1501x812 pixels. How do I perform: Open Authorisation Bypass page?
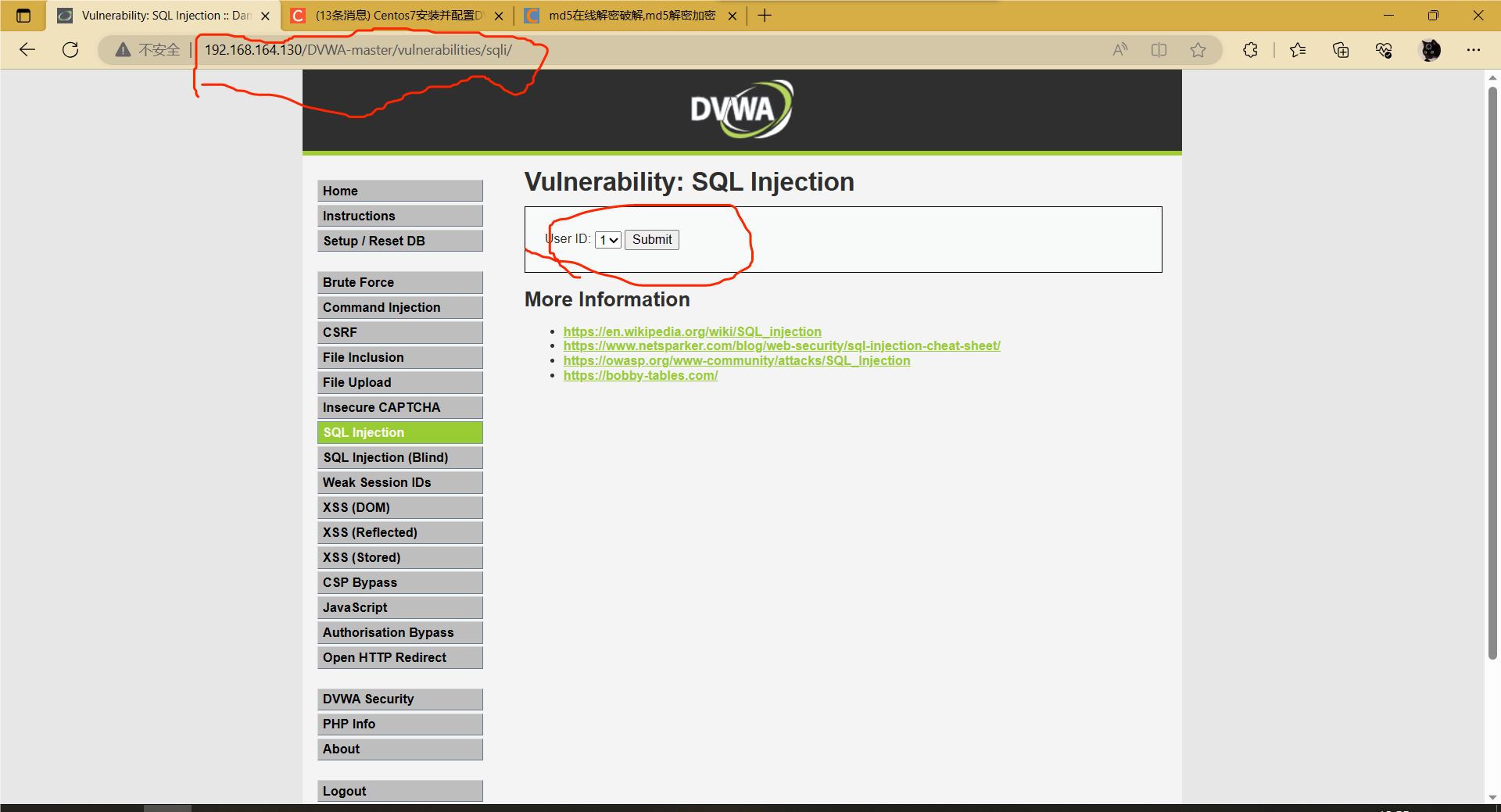pos(400,632)
